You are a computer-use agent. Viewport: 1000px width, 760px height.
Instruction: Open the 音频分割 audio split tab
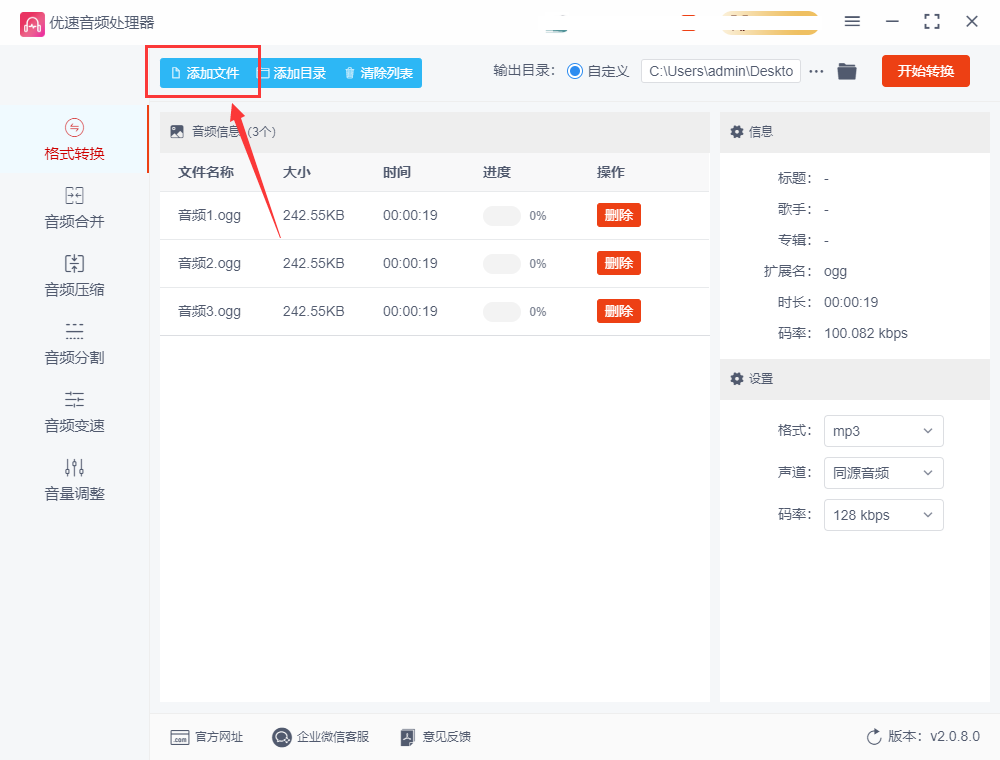coord(74,344)
